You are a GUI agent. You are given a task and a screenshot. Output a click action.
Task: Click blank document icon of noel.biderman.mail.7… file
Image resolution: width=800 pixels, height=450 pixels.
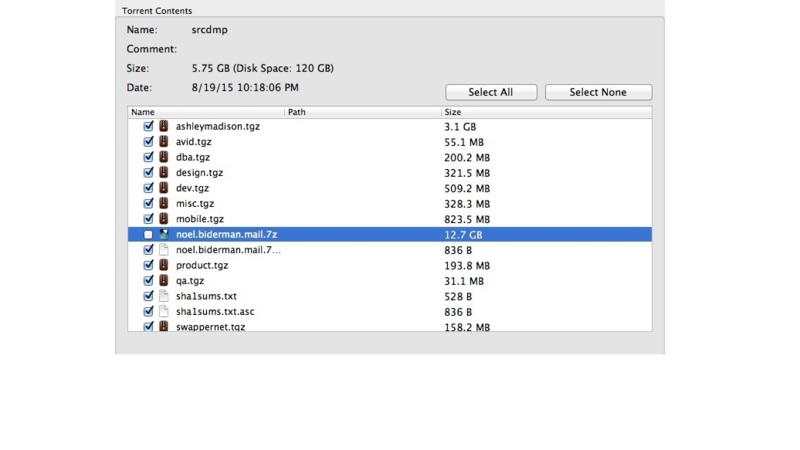tap(164, 249)
